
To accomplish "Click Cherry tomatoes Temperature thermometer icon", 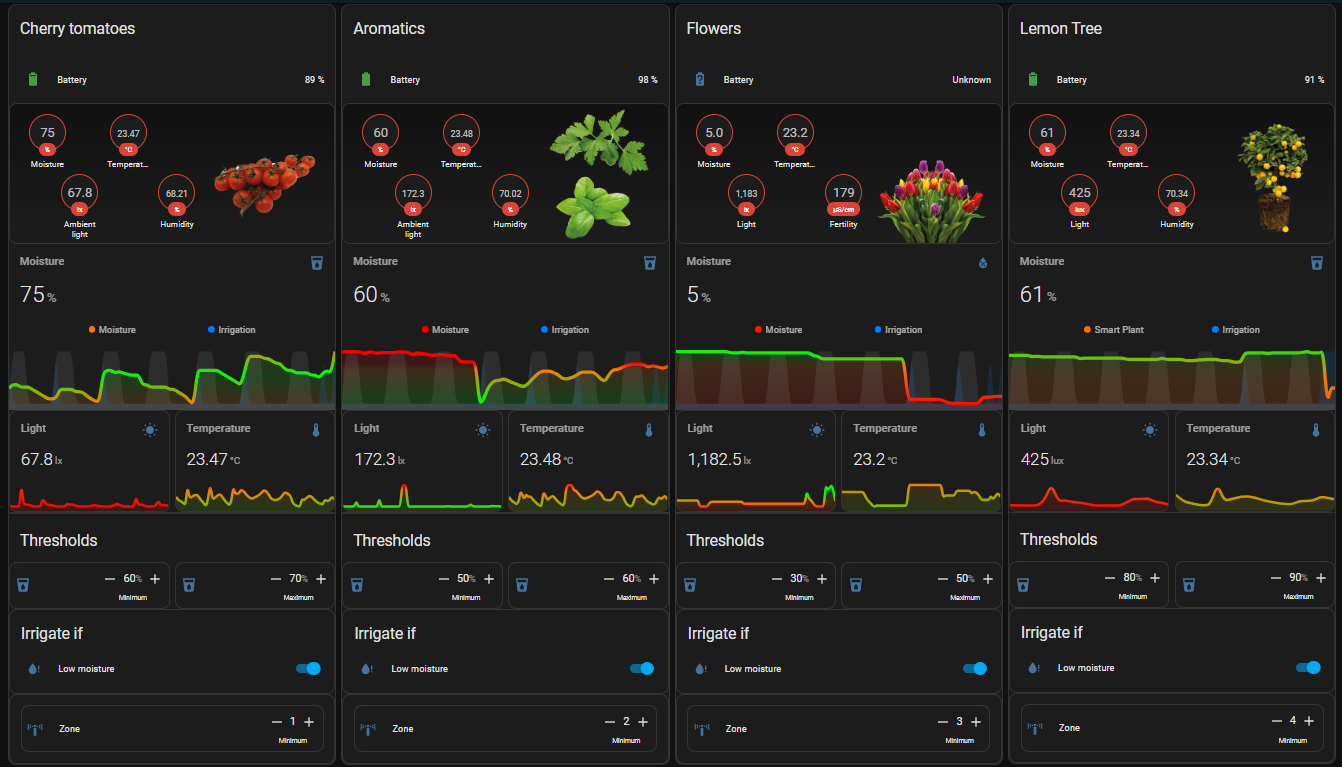I will 316,430.
